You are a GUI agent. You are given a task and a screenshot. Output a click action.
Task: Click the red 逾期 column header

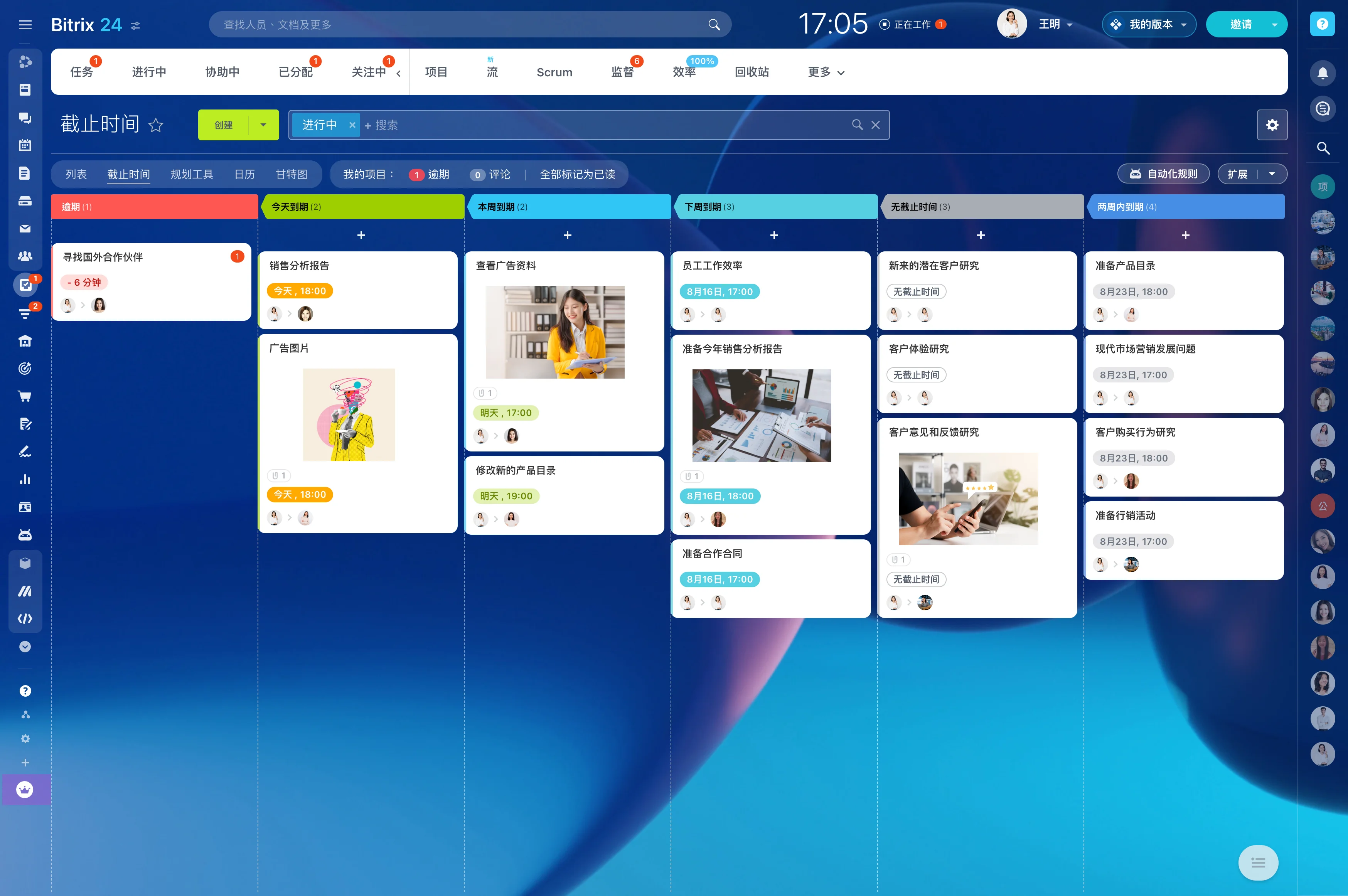click(154, 207)
